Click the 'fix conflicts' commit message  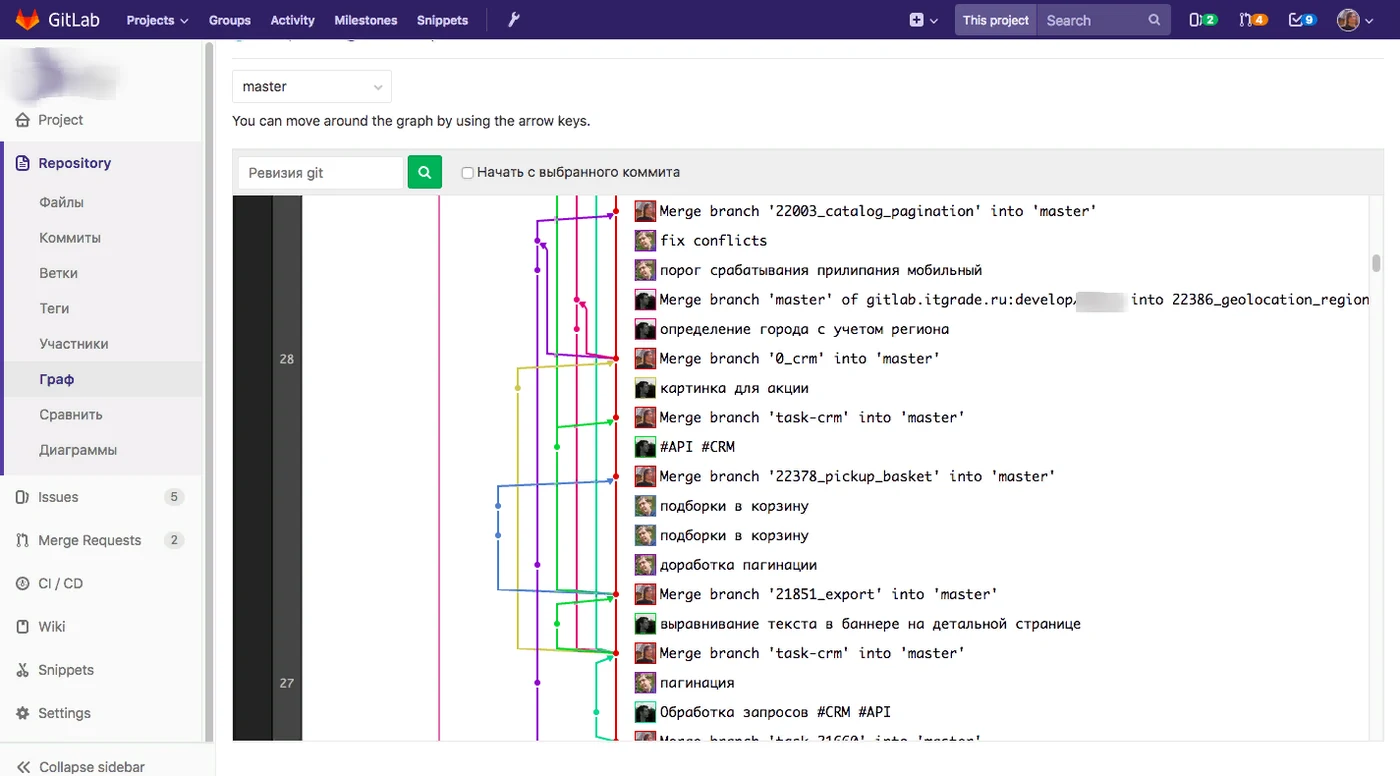(713, 240)
